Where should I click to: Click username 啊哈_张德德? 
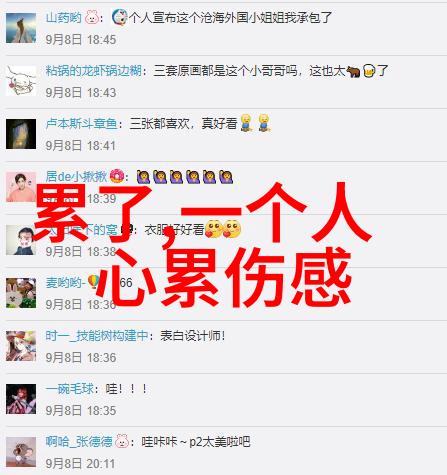pos(79,442)
